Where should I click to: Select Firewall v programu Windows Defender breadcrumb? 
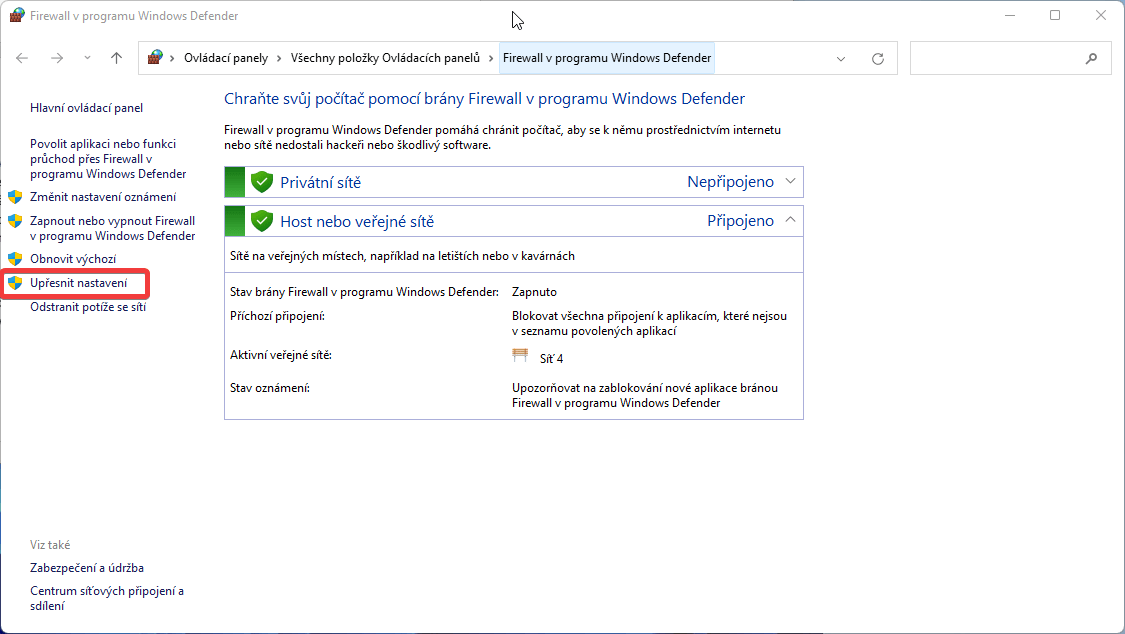click(607, 58)
